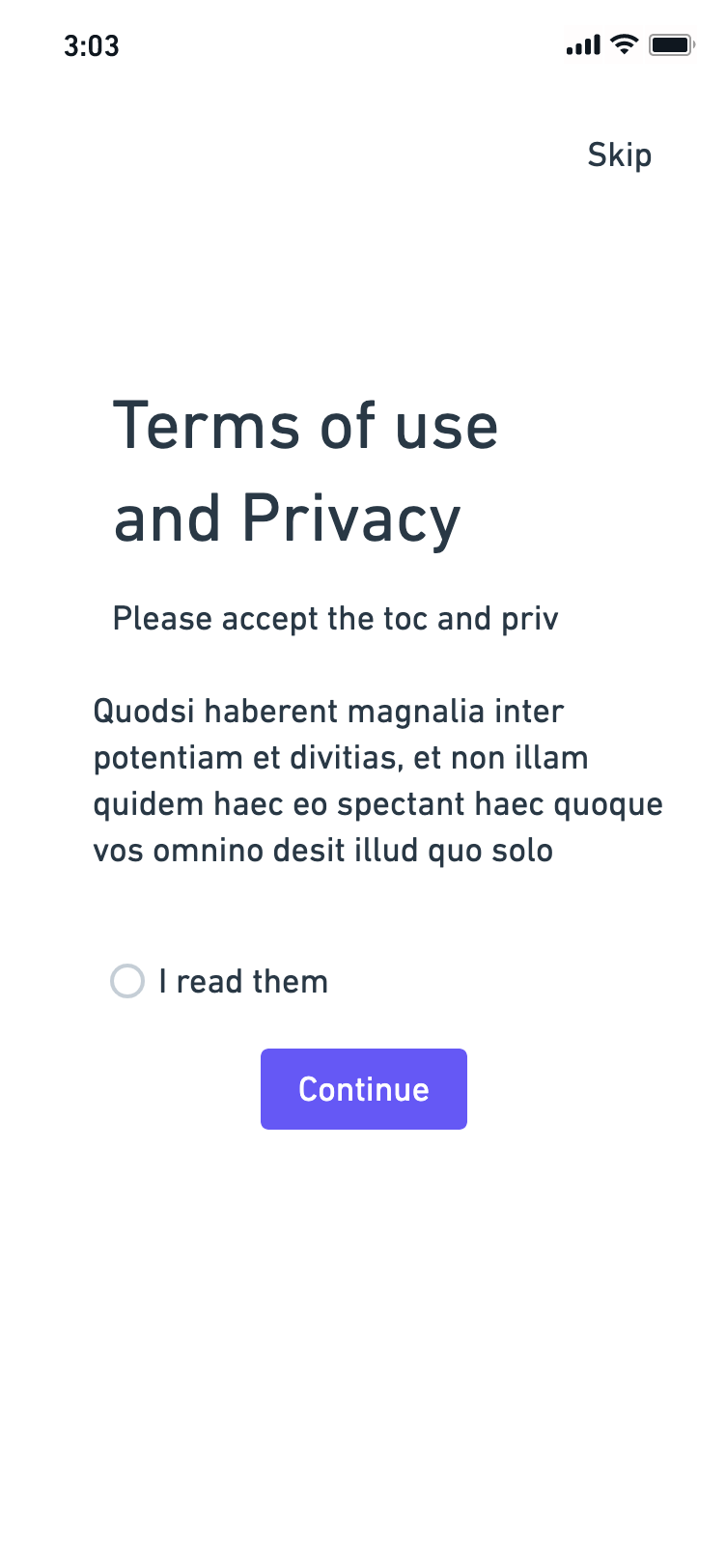Viewport: 726px width, 1568px height.
Task: Click the "Quodsi haberent magnalia inter" line
Action: click(x=328, y=712)
